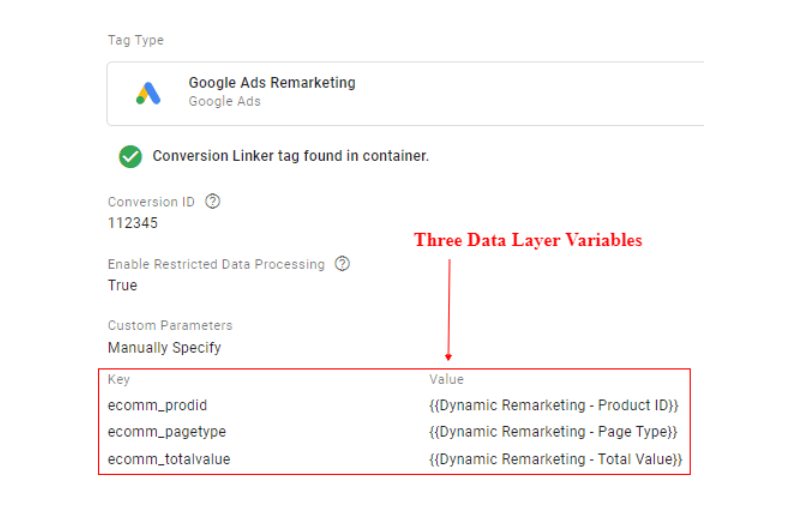Viewport: 790px width, 523px height.
Task: Click the Dynamic Remarketing - Page Type value
Action: [553, 431]
